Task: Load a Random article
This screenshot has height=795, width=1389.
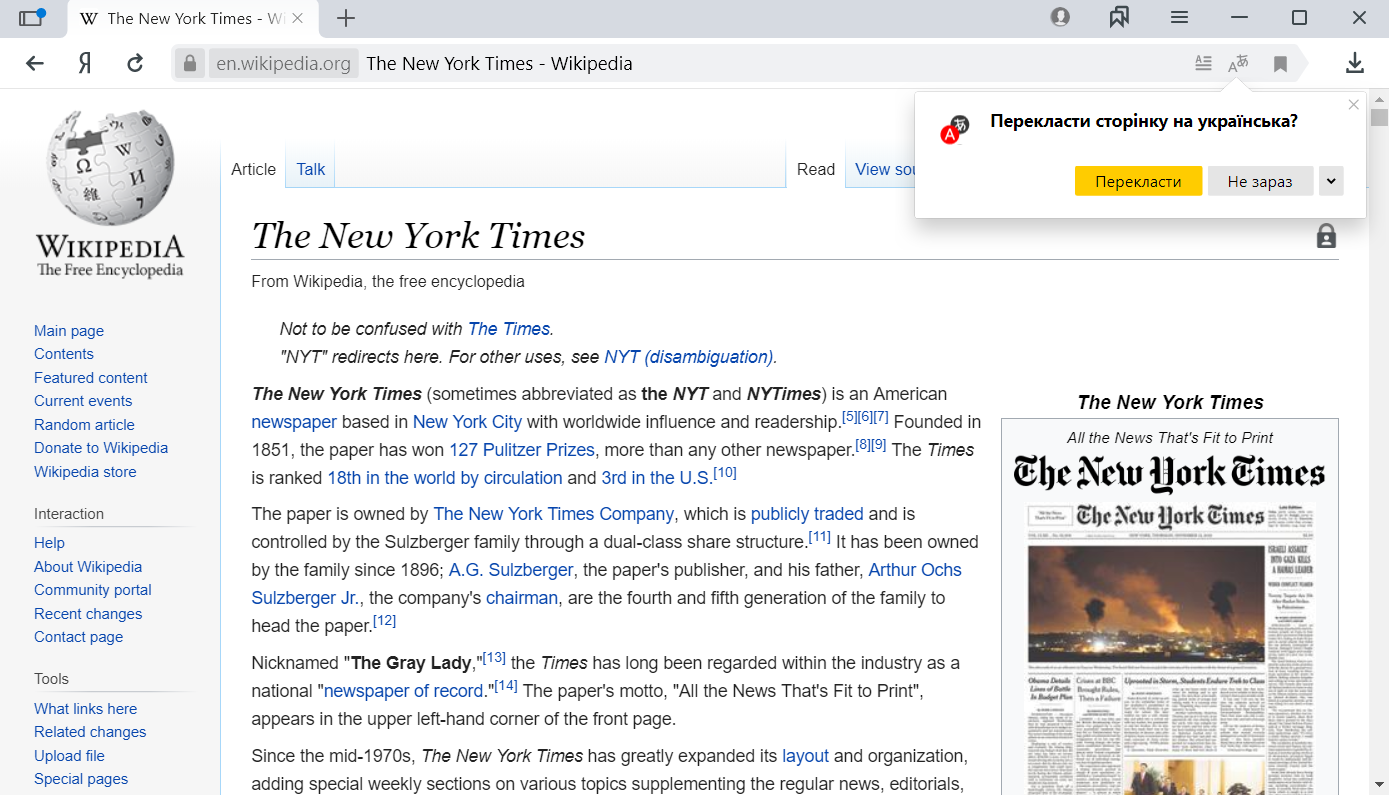Action: [x=84, y=425]
